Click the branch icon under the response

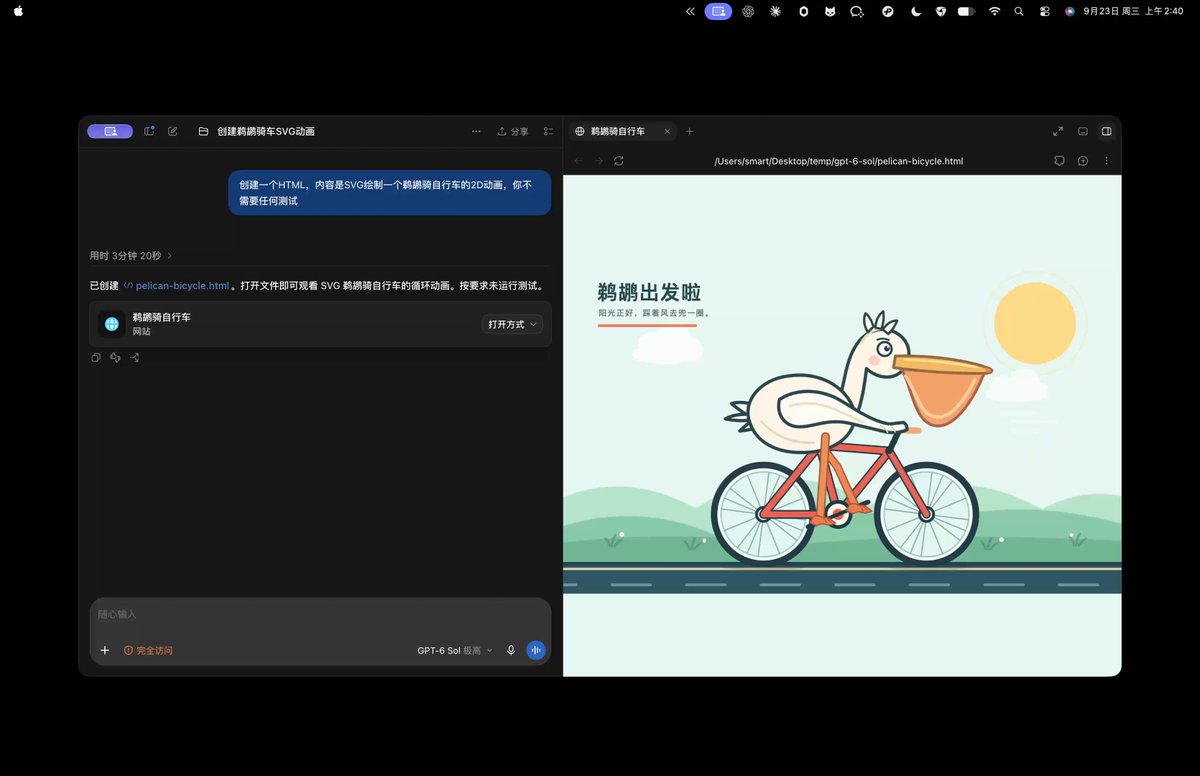click(135, 357)
